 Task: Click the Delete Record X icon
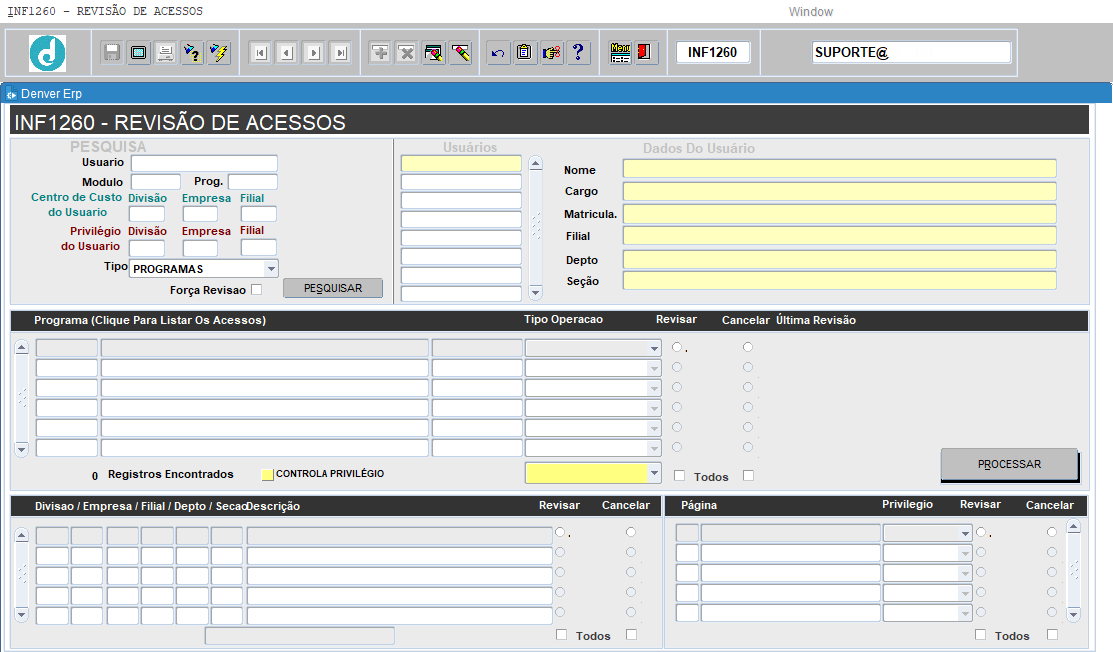coord(407,53)
